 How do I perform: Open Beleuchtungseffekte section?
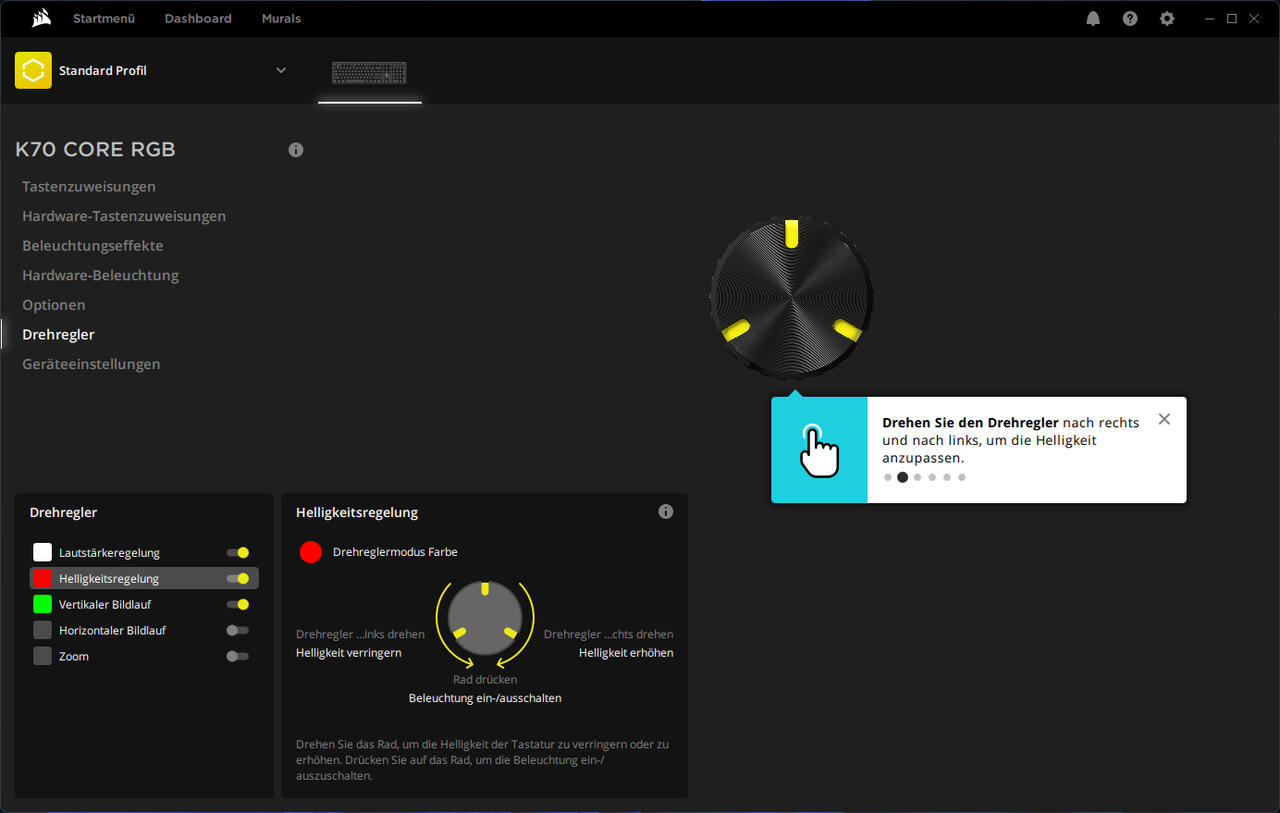pyautogui.click(x=93, y=245)
